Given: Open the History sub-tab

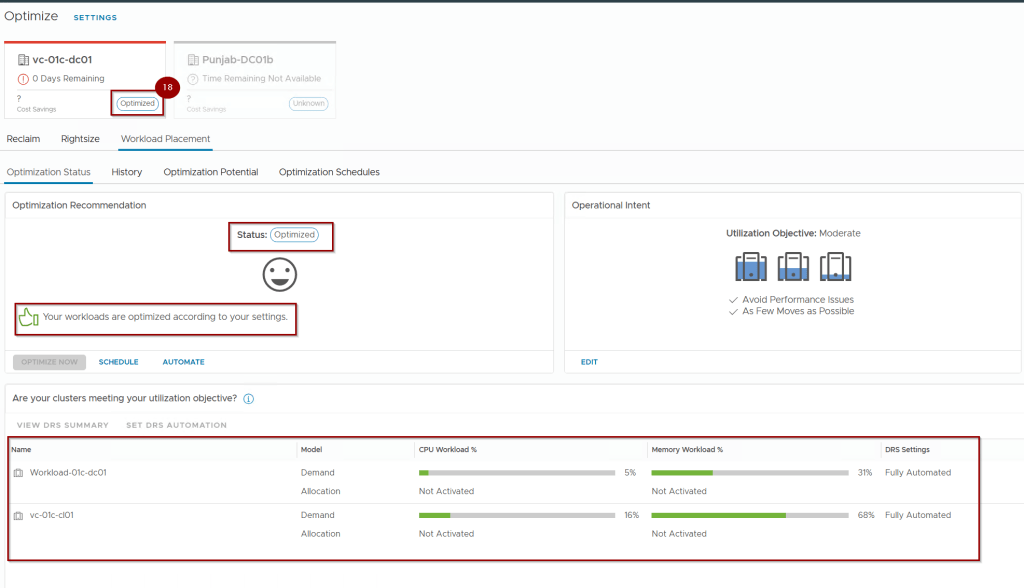Looking at the screenshot, I should [x=127, y=172].
